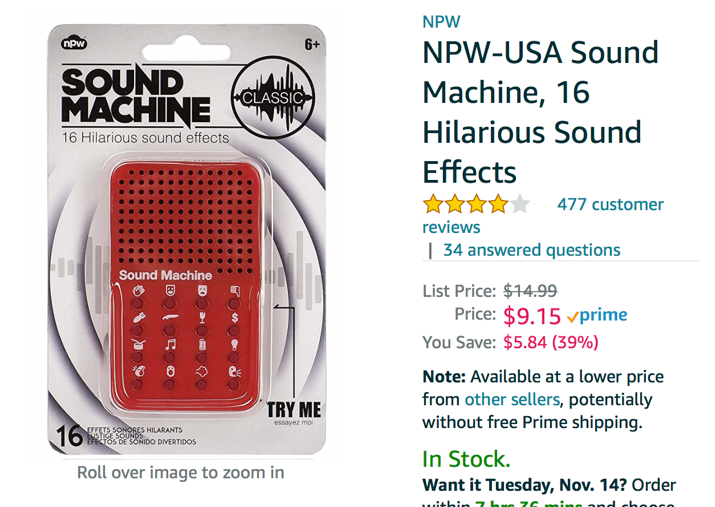Open the 477 customer reviews link

(x=609, y=205)
